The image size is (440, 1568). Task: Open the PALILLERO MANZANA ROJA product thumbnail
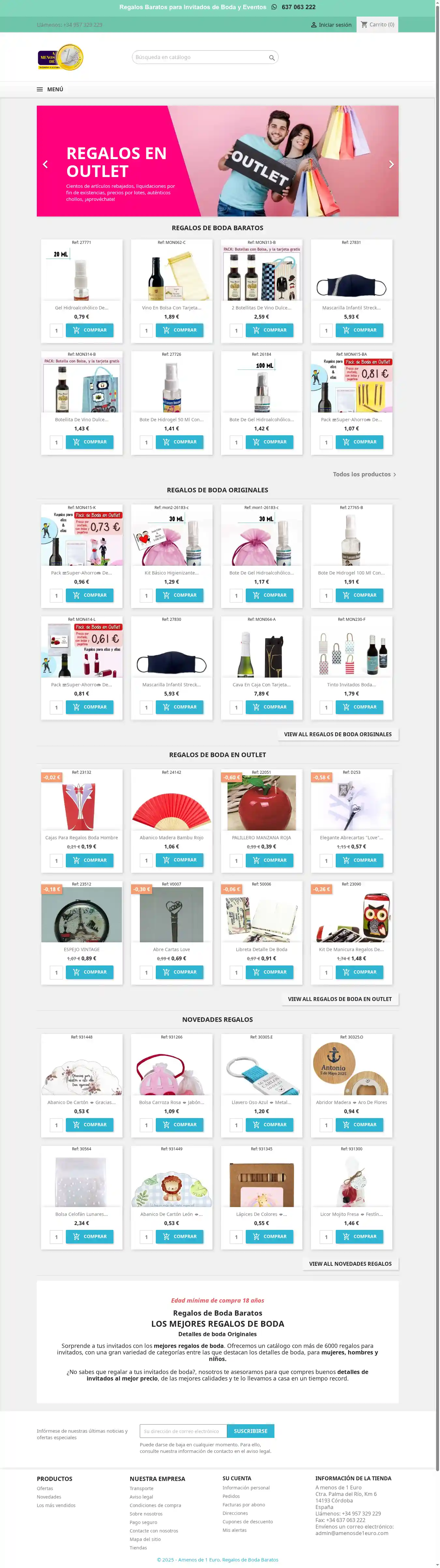click(x=262, y=803)
